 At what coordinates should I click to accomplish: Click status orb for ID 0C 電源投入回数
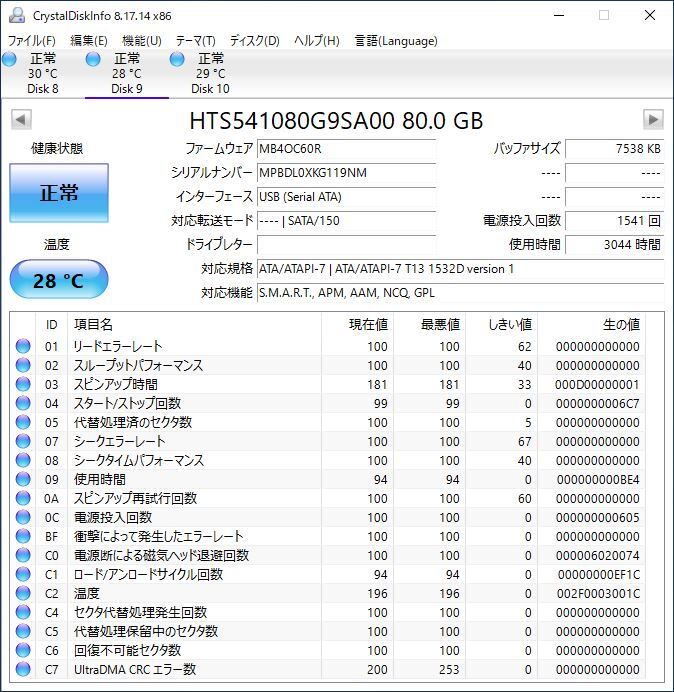(23, 517)
